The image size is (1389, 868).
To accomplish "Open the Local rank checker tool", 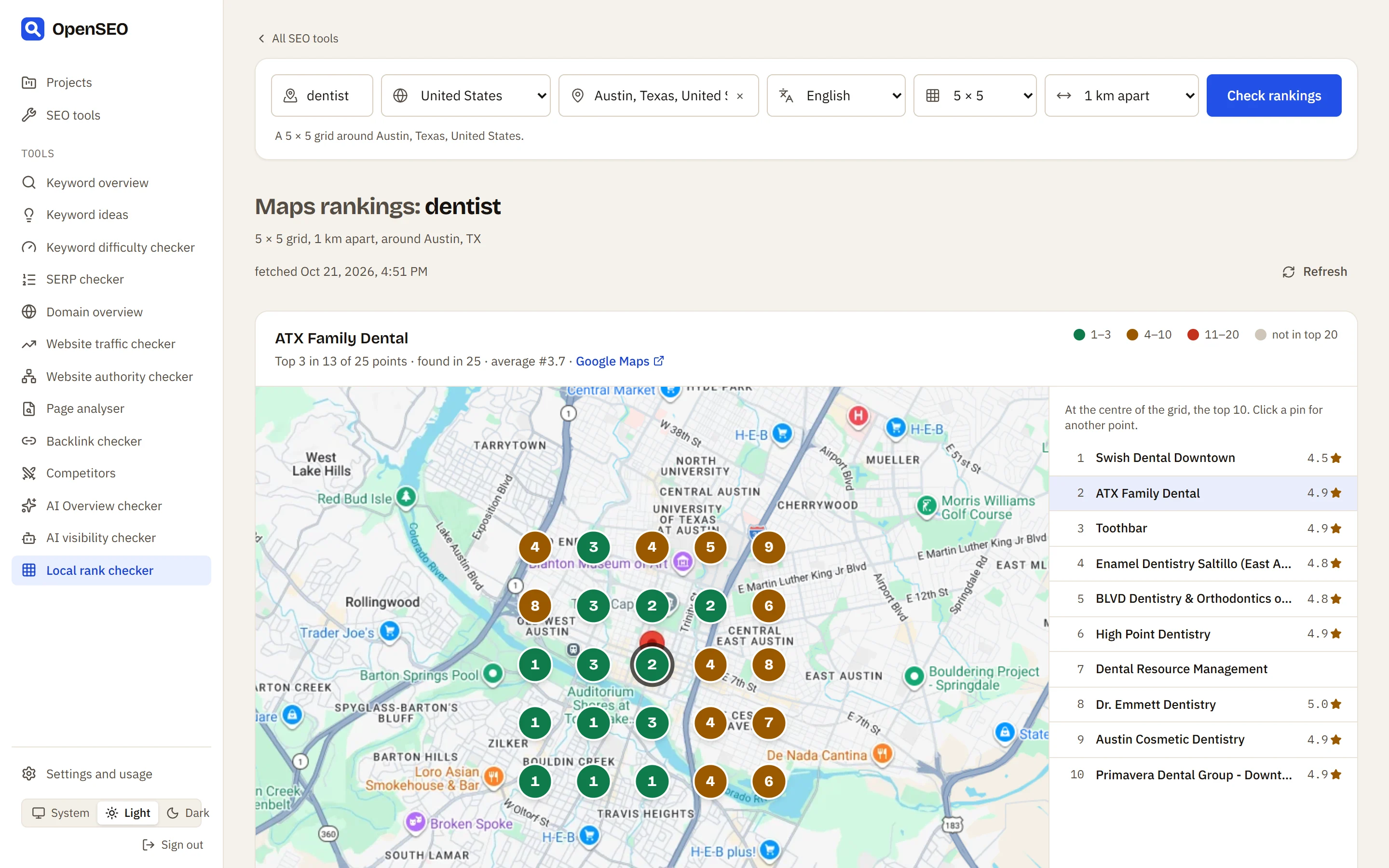I will pyautogui.click(x=111, y=570).
